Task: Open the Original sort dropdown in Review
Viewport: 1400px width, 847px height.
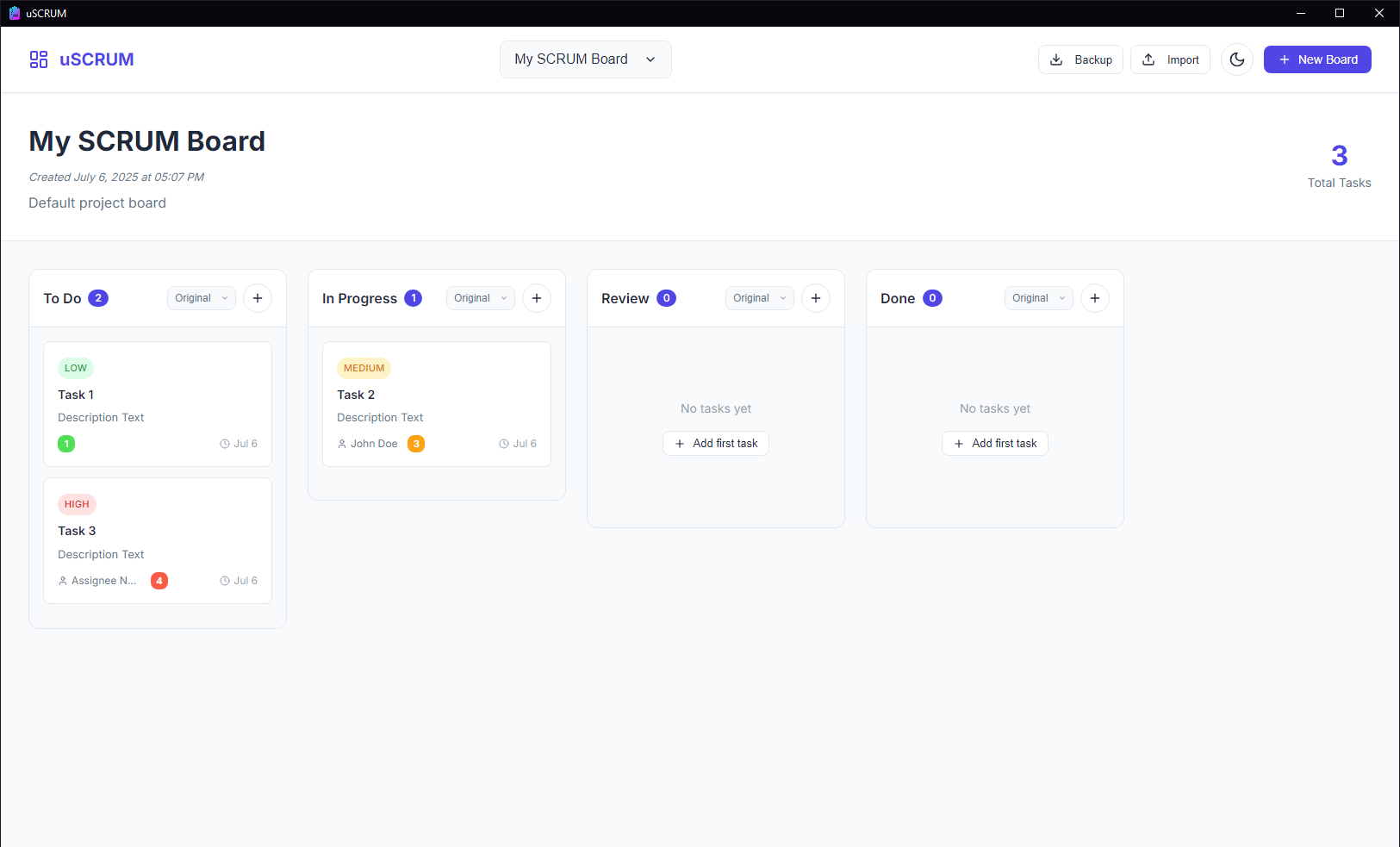Action: [760, 298]
